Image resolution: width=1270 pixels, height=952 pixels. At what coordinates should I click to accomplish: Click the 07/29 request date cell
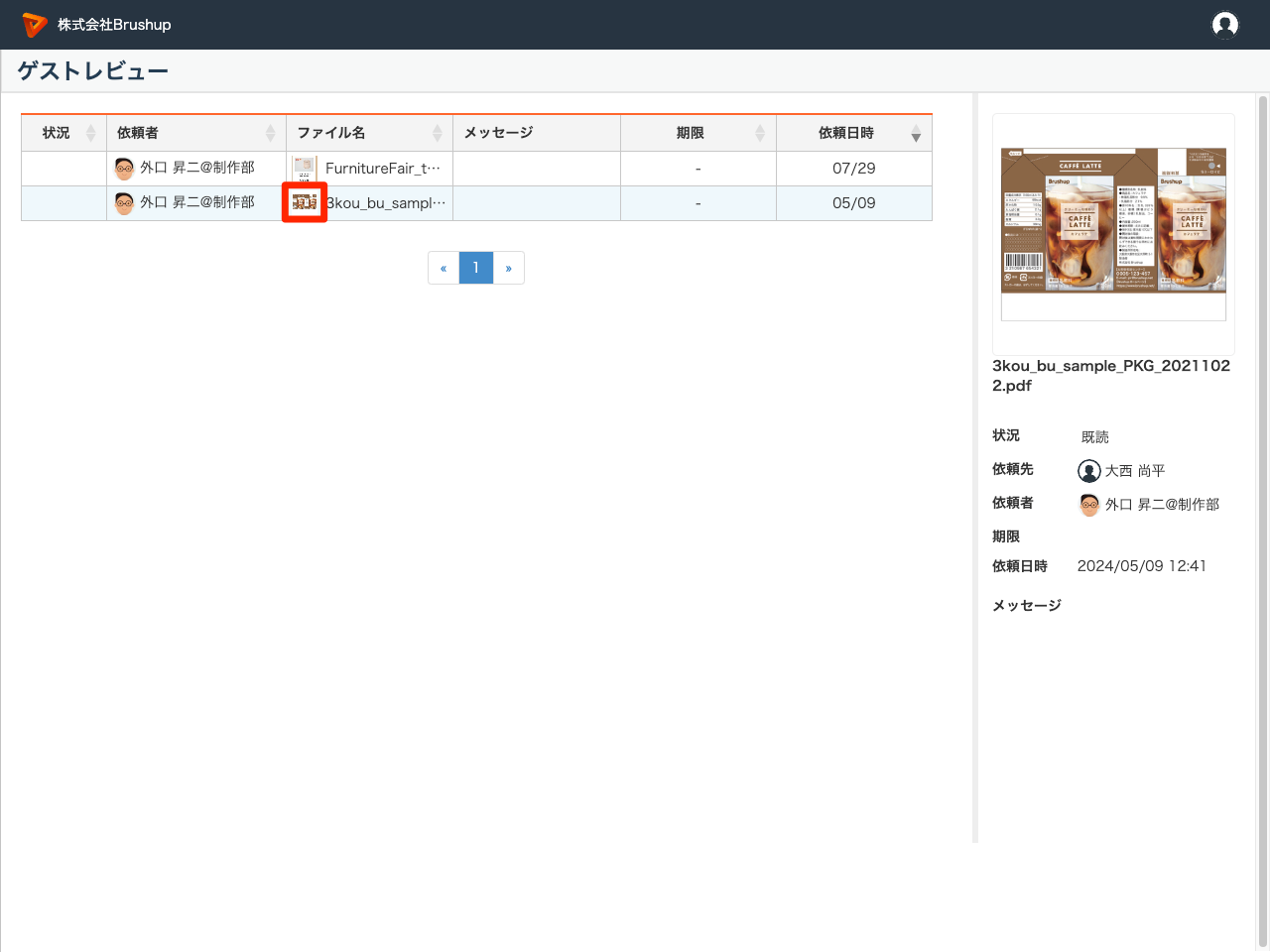pos(854,169)
